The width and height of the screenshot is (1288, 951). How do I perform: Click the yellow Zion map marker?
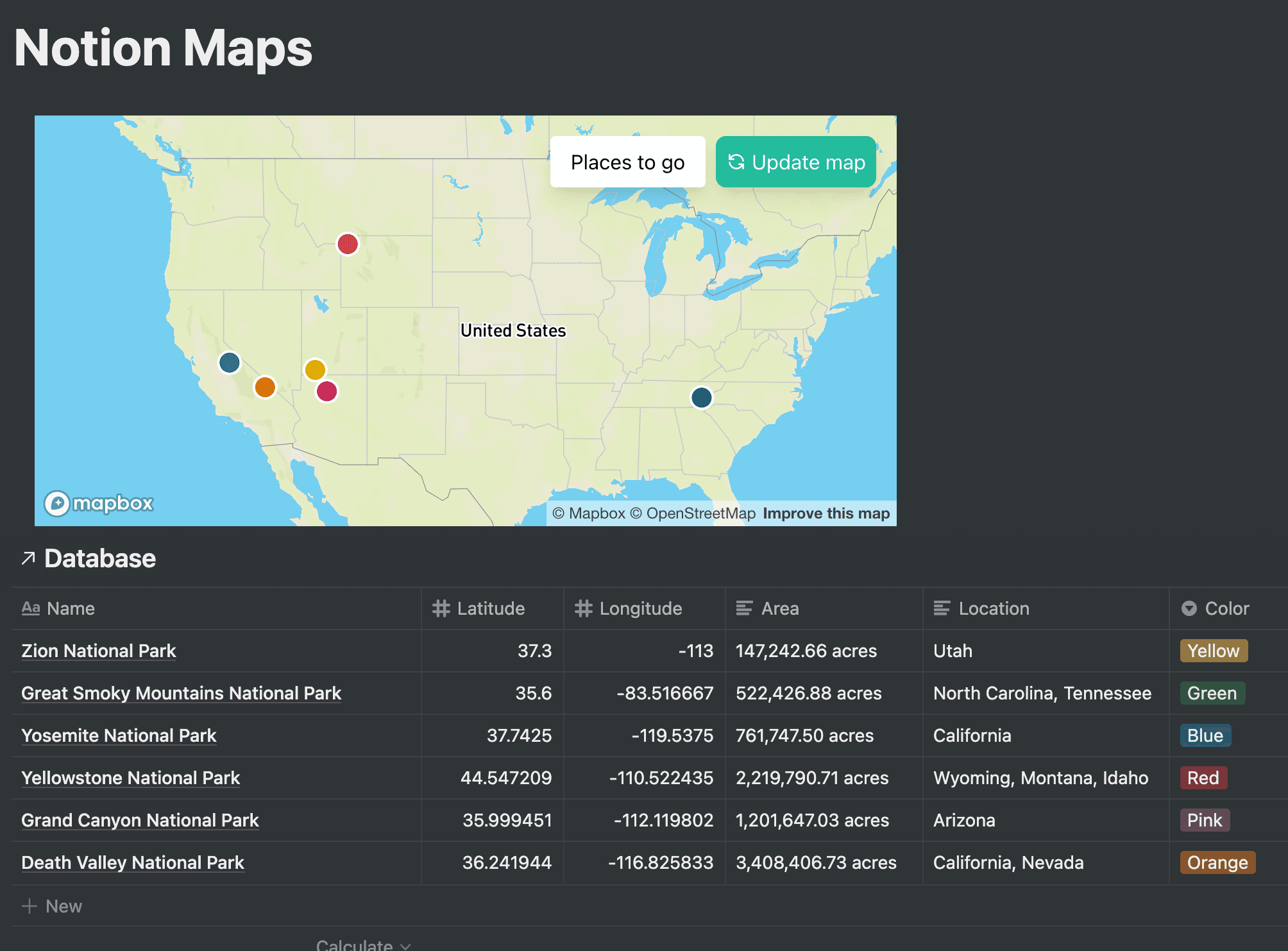pos(315,370)
